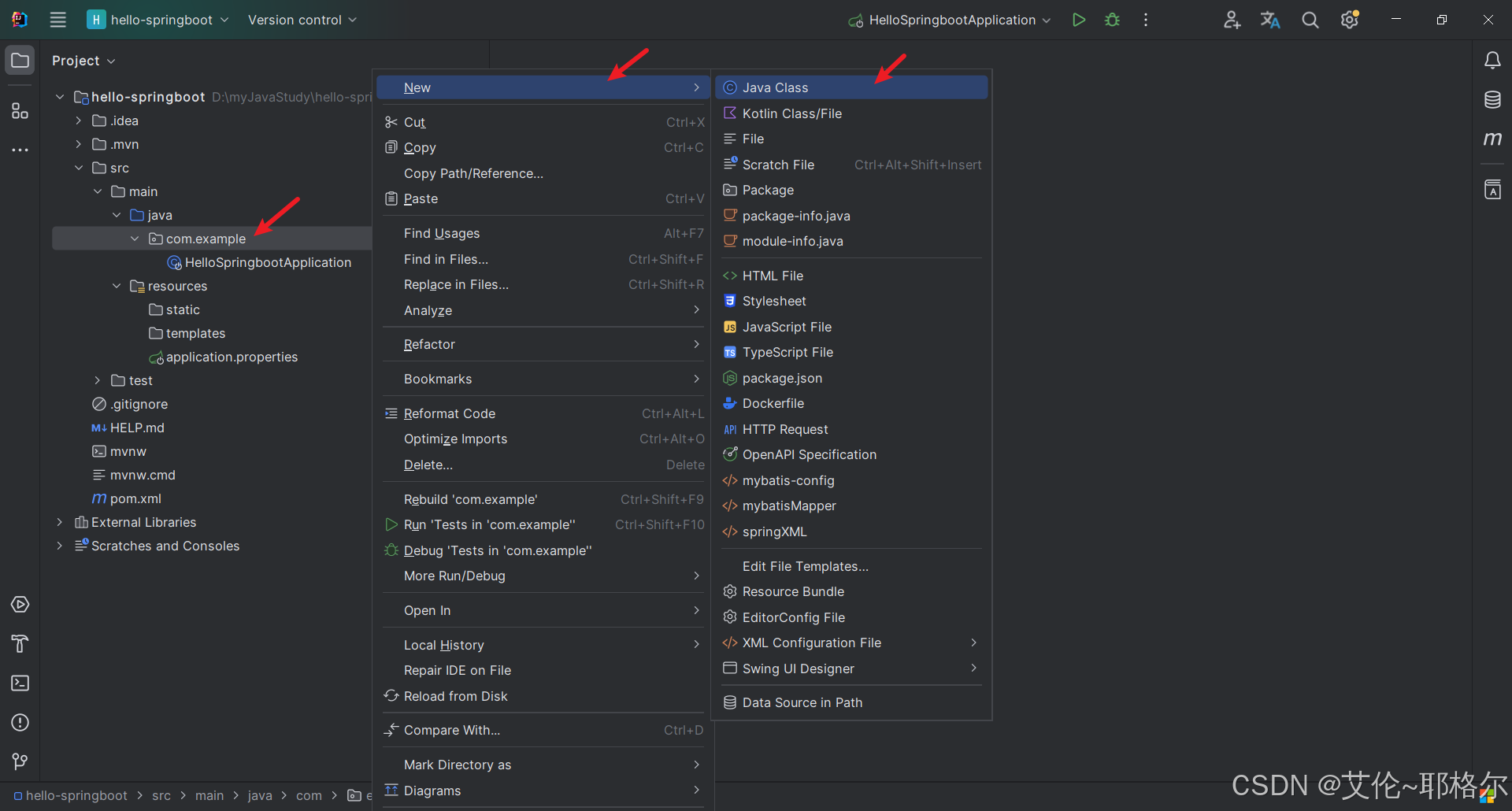Open the Database tool window
This screenshot has height=811, width=1512.
1492,100
